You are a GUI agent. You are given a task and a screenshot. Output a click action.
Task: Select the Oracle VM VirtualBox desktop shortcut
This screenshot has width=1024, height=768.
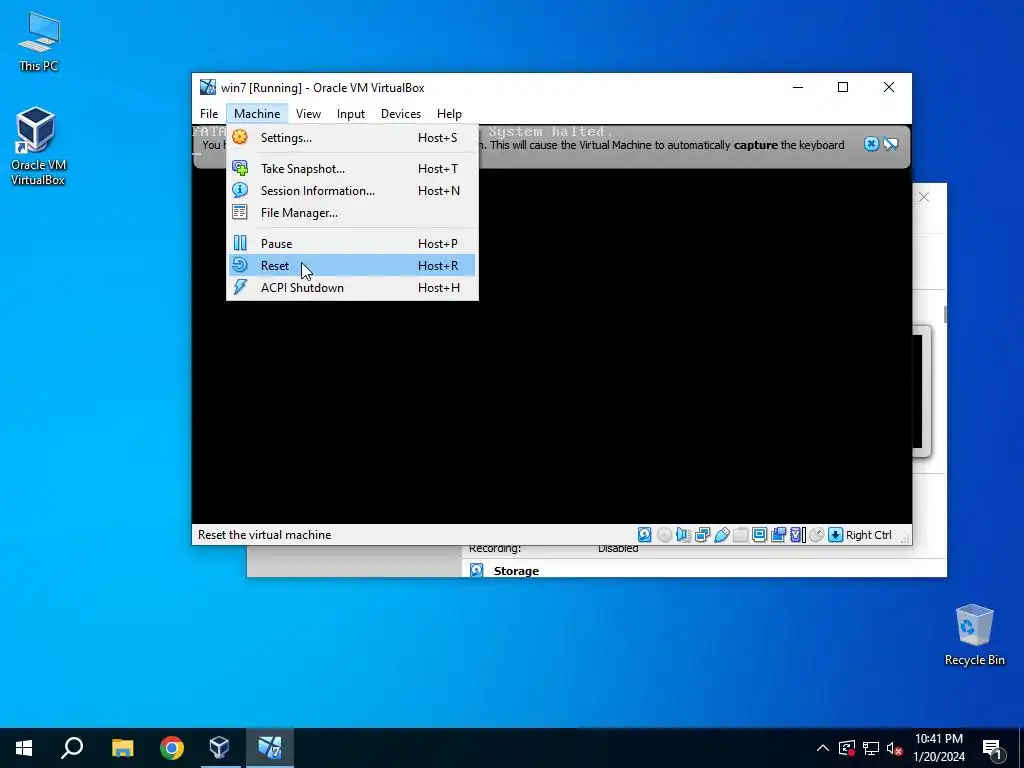coord(38,146)
